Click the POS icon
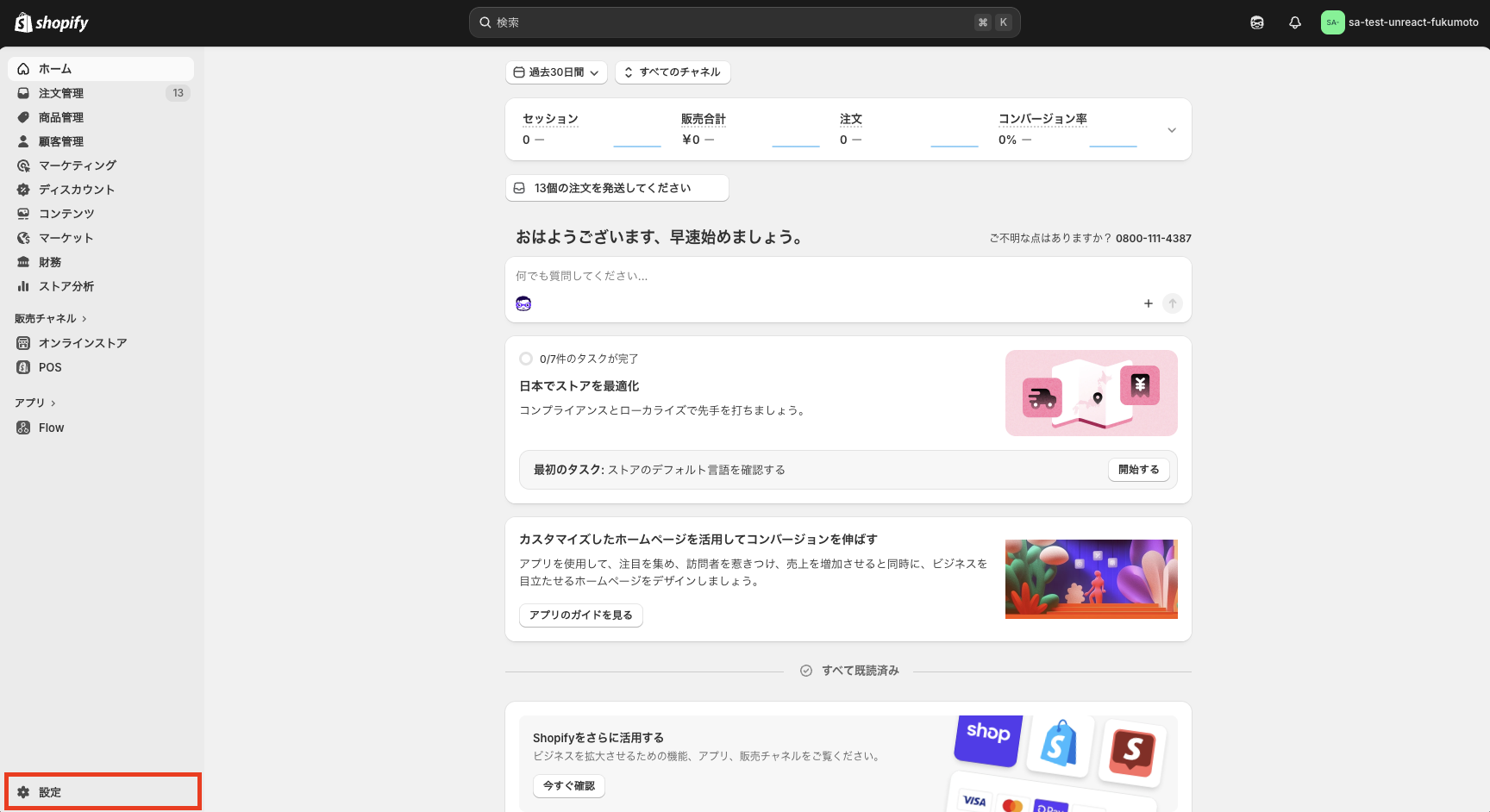This screenshot has height=812, width=1490. tap(23, 367)
